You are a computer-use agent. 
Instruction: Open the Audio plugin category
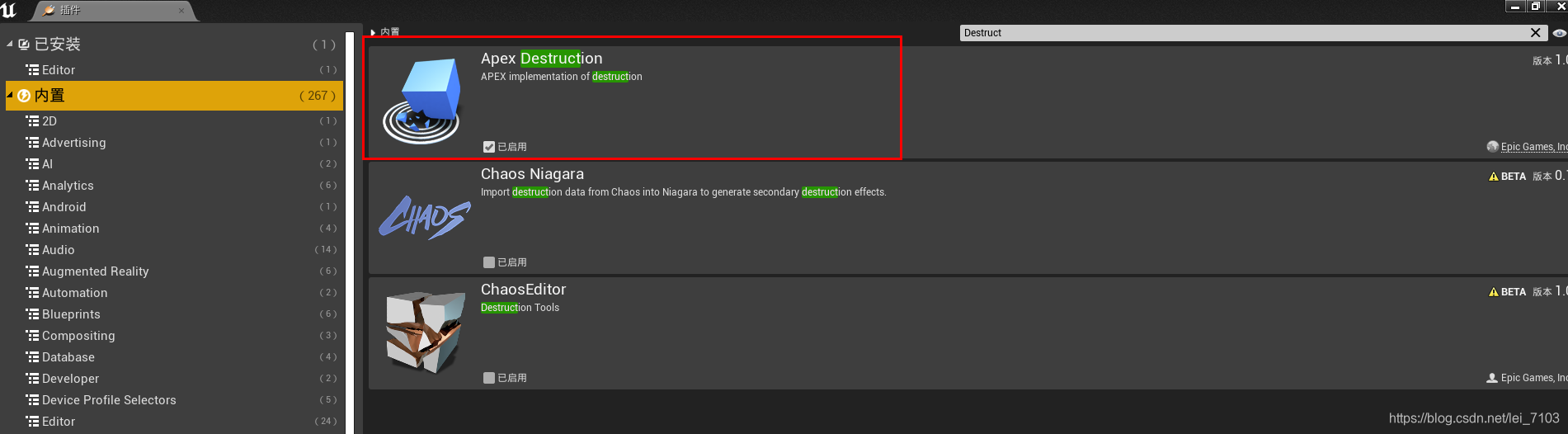pos(174,250)
